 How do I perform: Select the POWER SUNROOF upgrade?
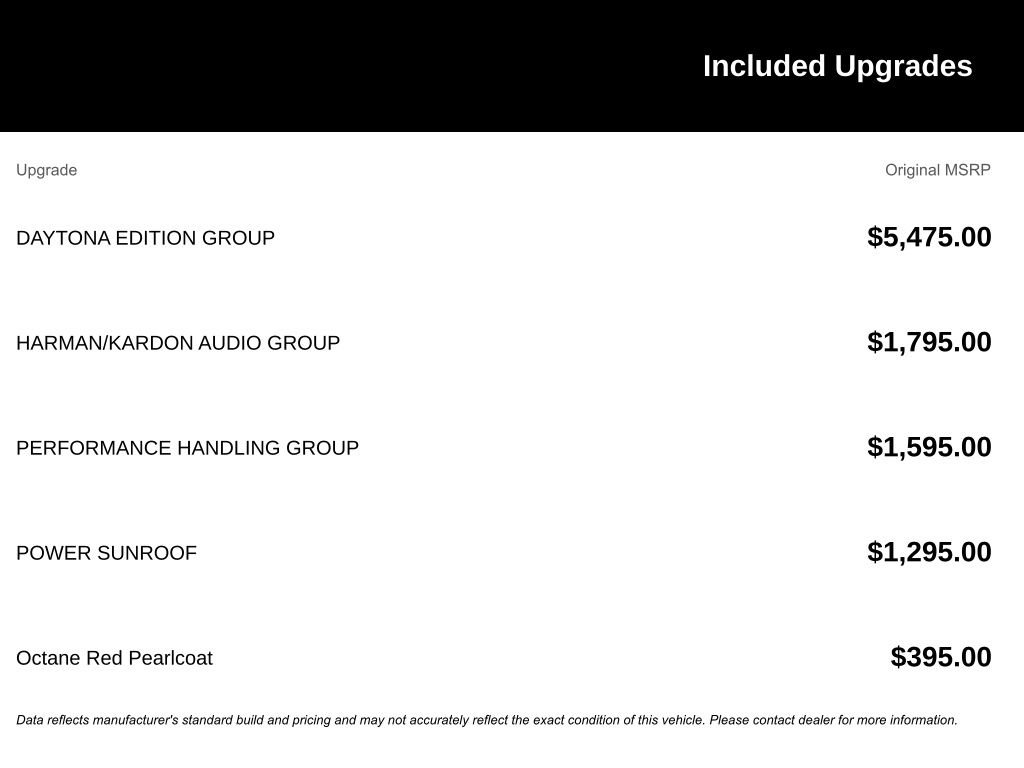tap(106, 553)
